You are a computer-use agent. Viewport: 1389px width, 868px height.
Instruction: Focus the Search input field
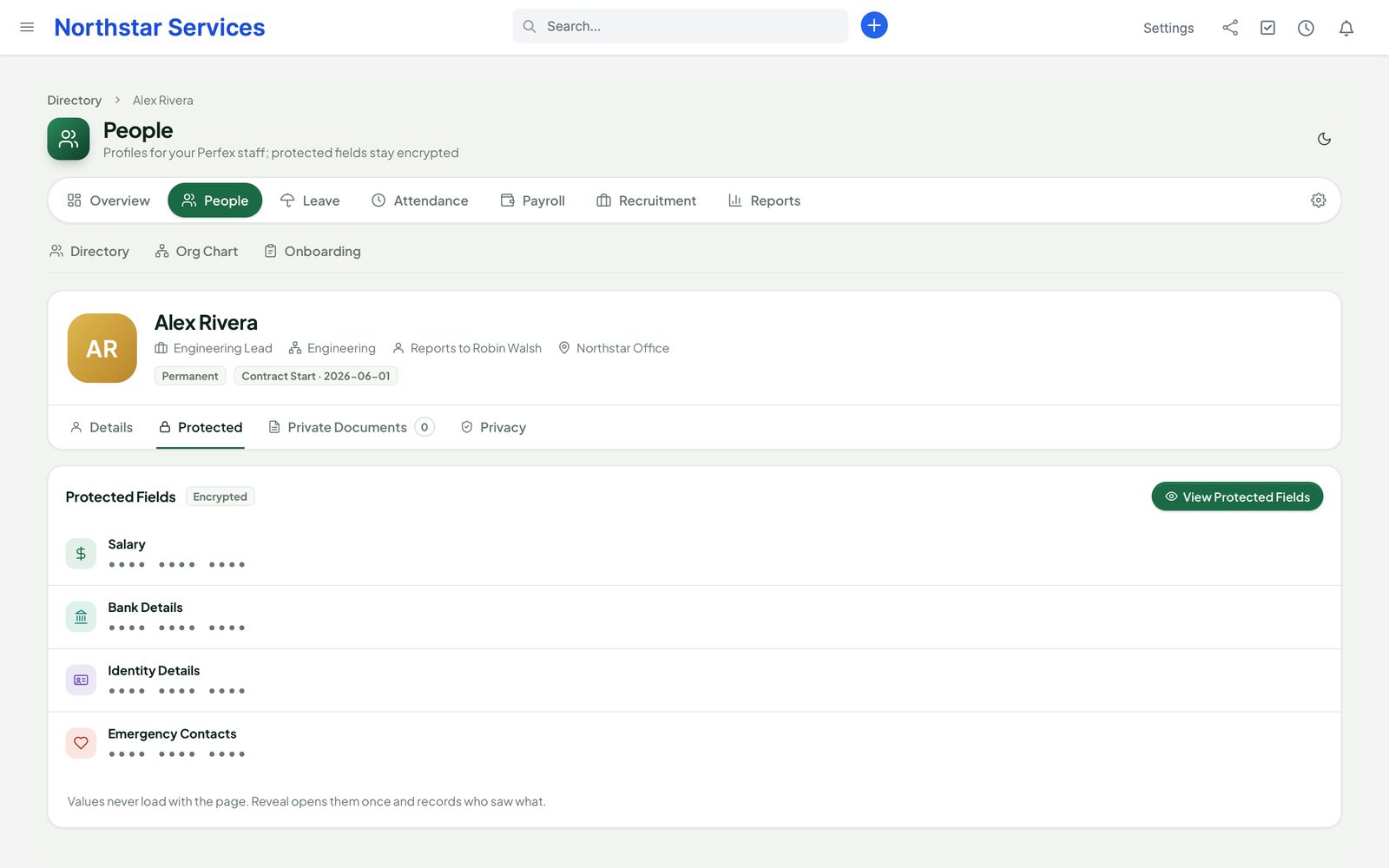tap(680, 26)
